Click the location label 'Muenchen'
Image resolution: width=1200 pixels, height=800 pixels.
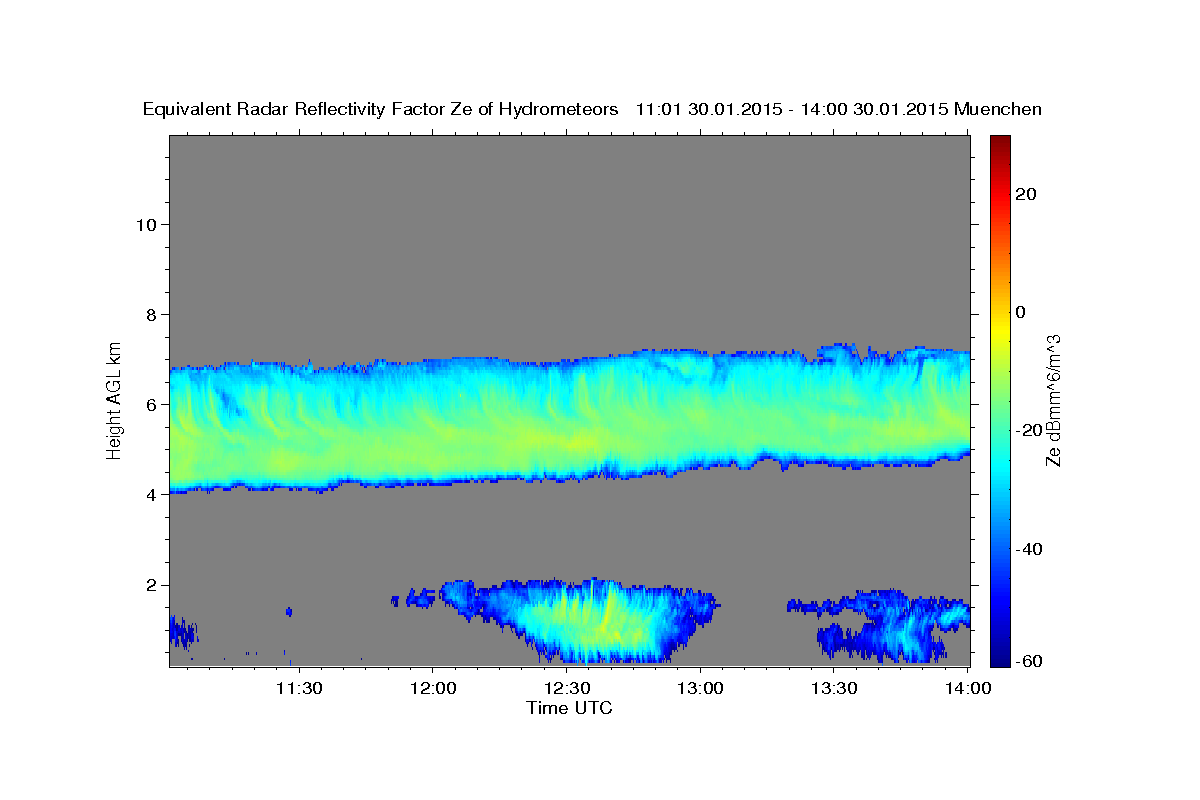point(999,110)
